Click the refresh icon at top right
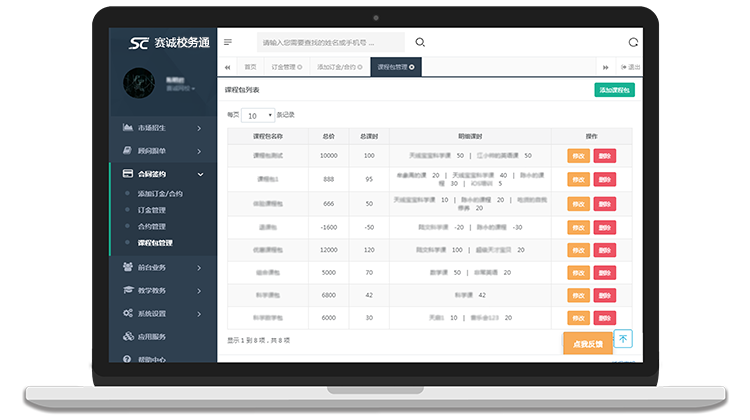This screenshot has height=420, width=750. click(x=633, y=42)
